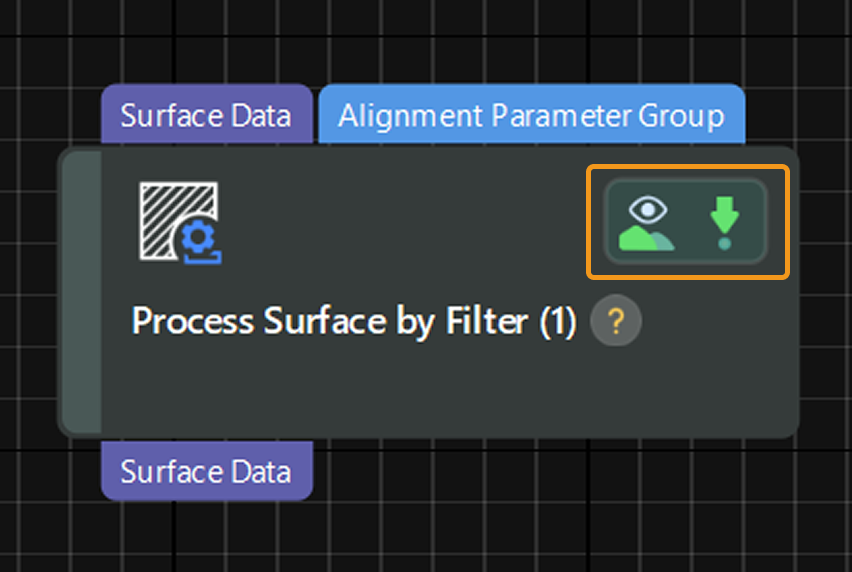This screenshot has width=852, height=572.
Task: Click the green down-arrow run icon
Action: (724, 222)
